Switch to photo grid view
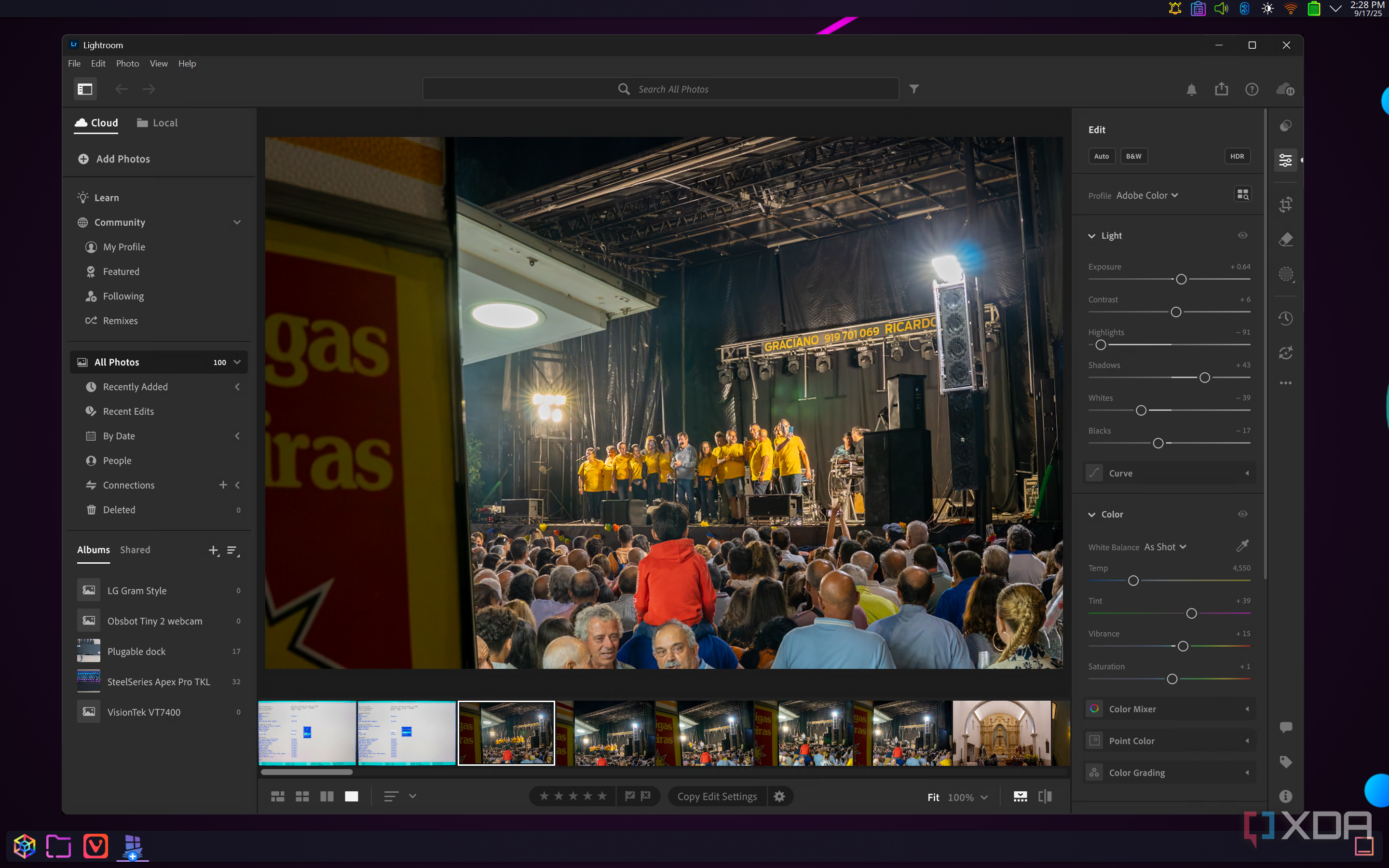Screen dimensions: 1389x868 point(278,796)
